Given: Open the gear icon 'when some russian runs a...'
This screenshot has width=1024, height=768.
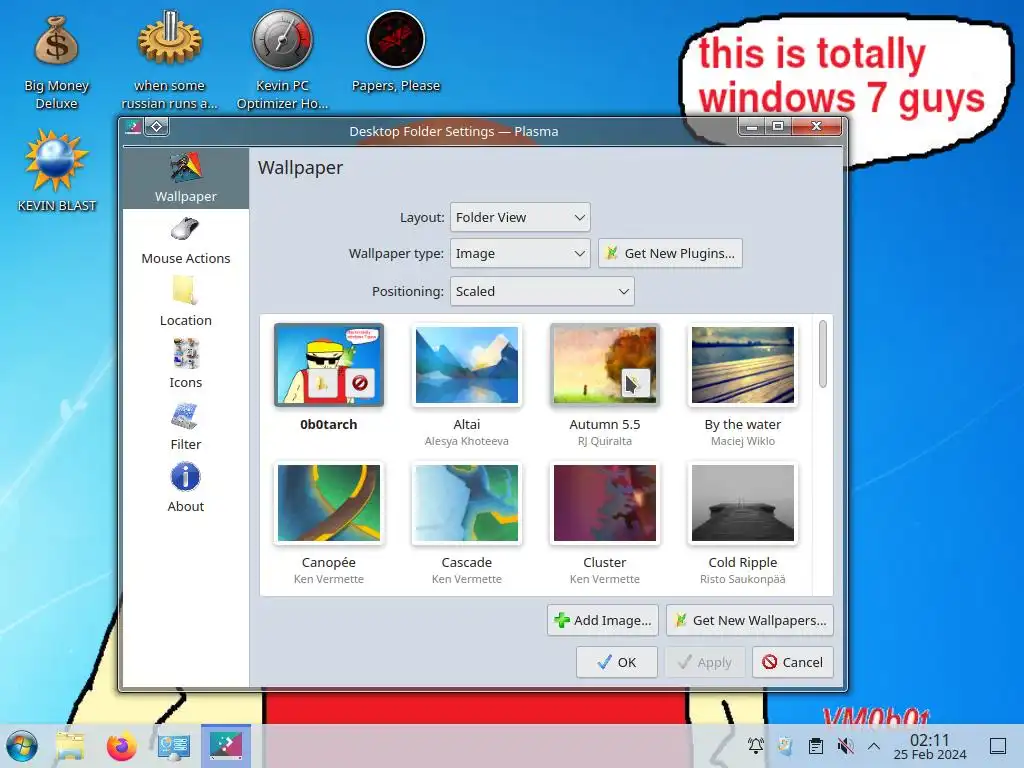Looking at the screenshot, I should (169, 60).
